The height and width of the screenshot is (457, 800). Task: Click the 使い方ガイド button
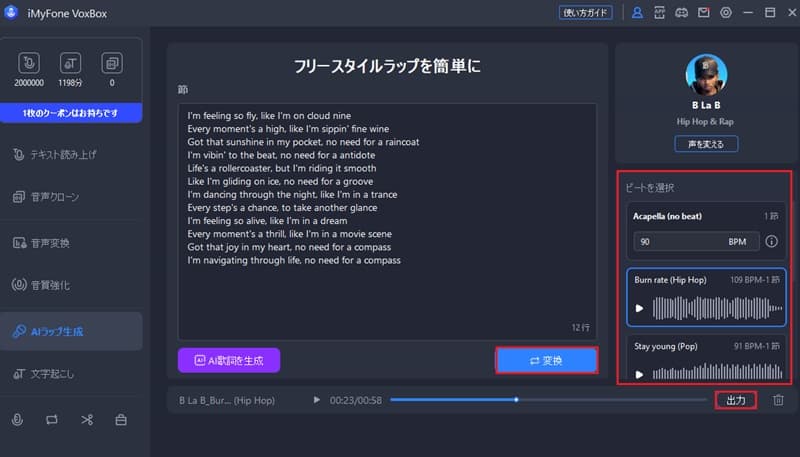click(586, 13)
